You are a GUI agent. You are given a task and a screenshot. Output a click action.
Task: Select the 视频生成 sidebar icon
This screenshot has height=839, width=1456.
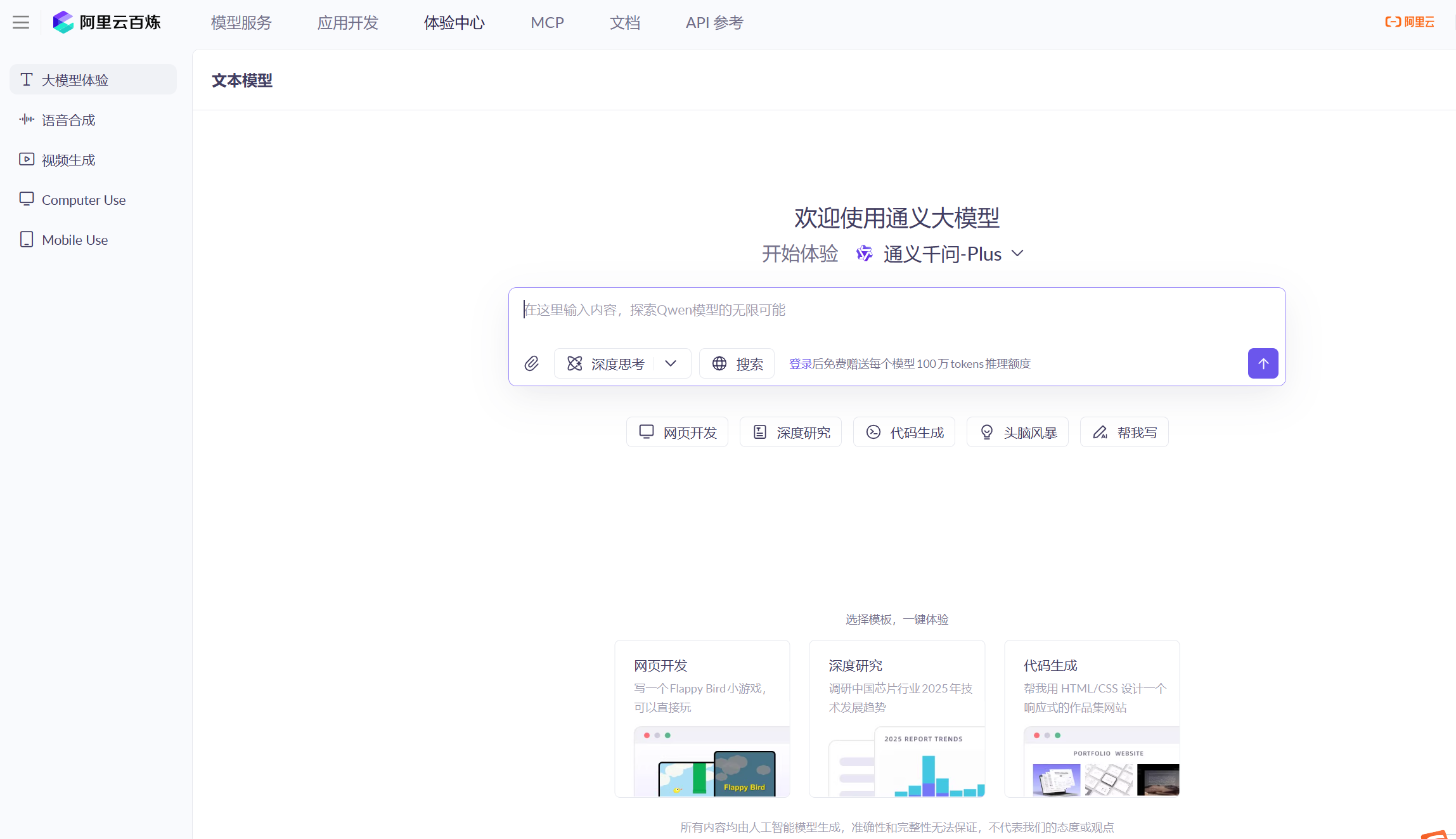27,159
